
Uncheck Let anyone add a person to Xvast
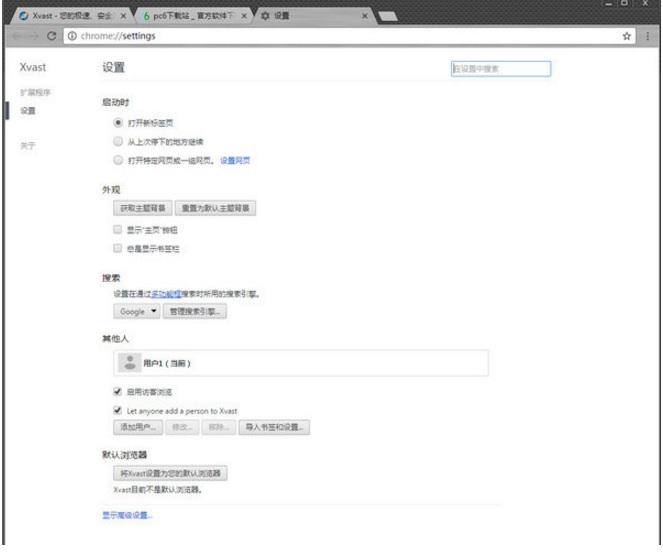[118, 410]
